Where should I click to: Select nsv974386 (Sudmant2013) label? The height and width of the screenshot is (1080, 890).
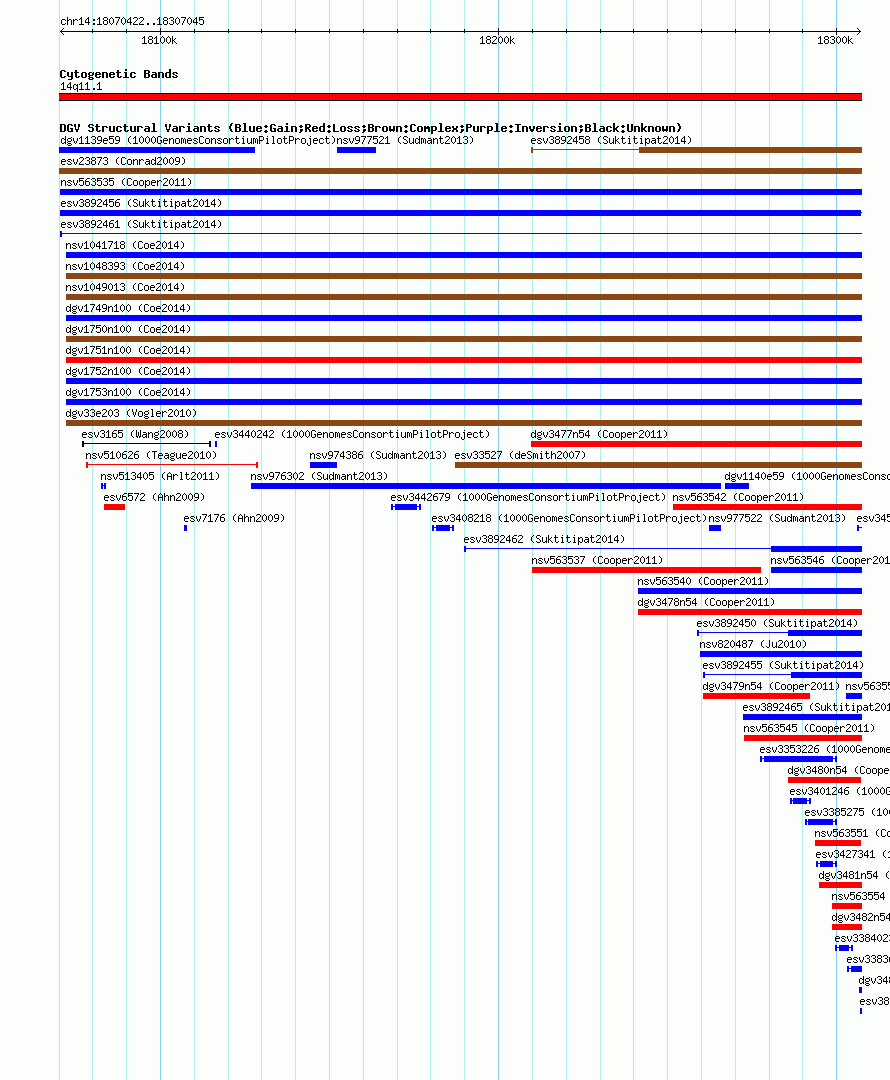click(378, 455)
